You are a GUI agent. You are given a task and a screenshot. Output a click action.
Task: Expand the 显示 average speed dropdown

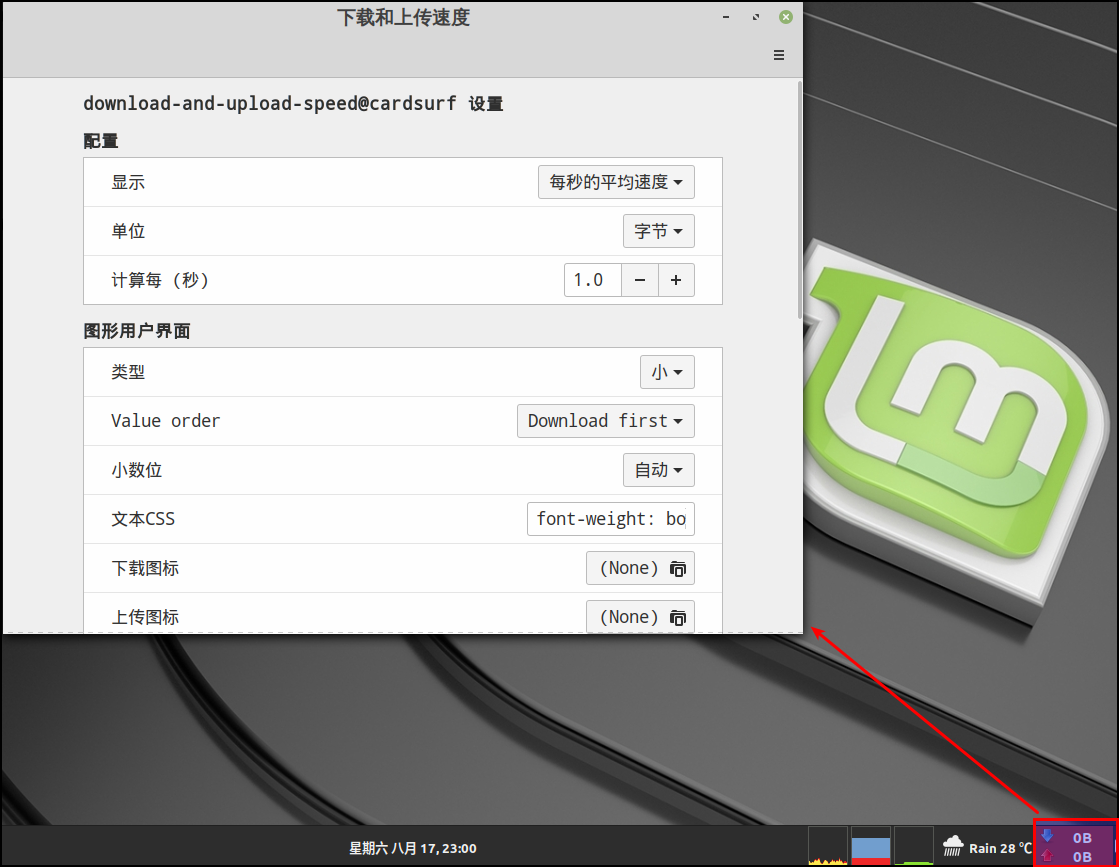[616, 183]
